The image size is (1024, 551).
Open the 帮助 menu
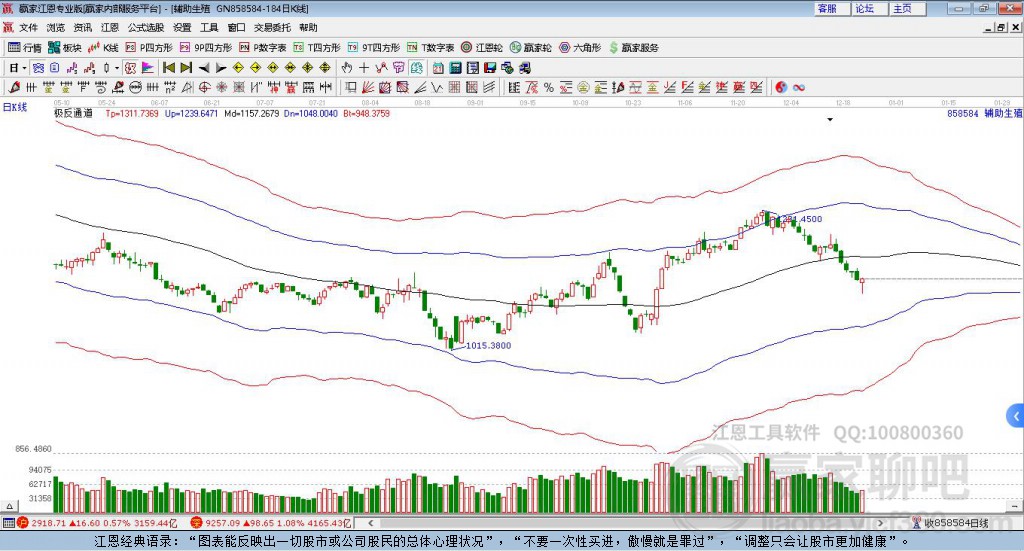308,27
